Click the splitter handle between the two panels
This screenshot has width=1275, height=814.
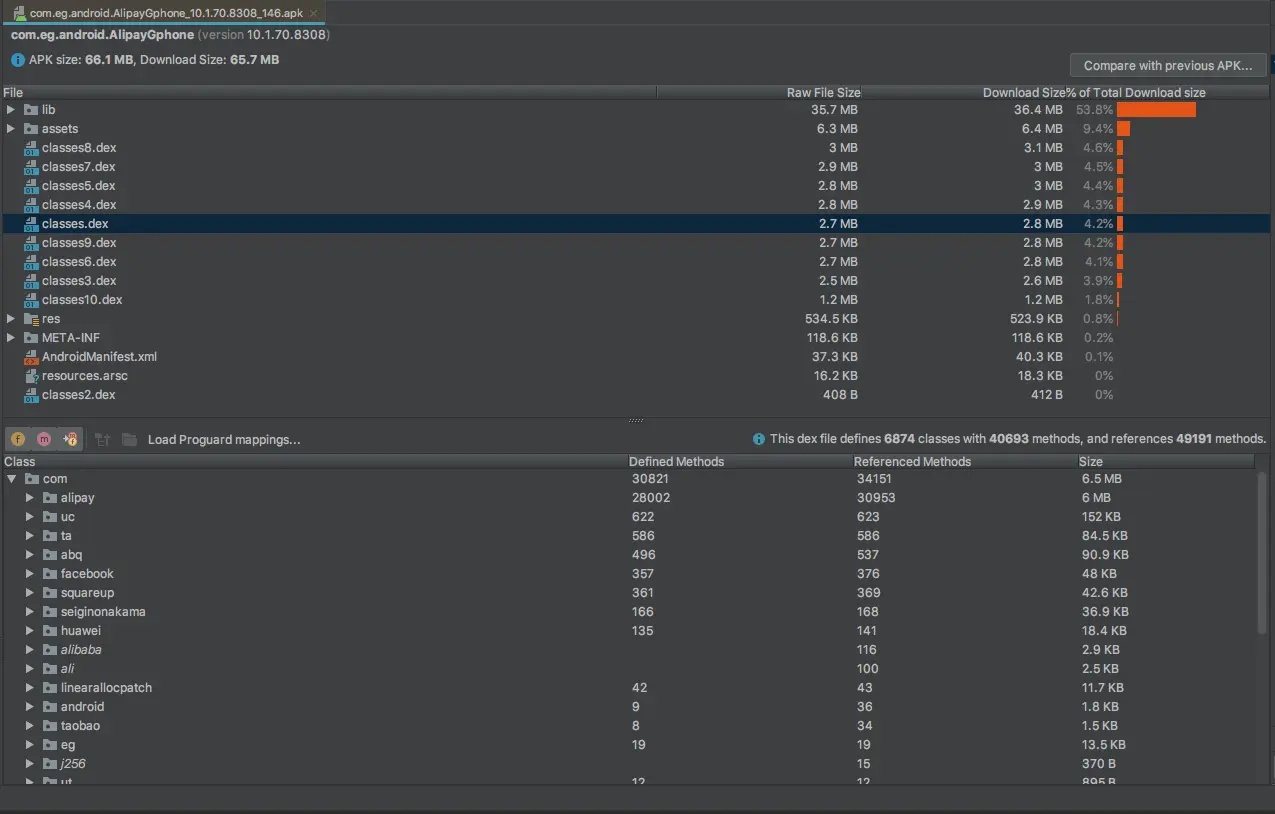coord(636,421)
